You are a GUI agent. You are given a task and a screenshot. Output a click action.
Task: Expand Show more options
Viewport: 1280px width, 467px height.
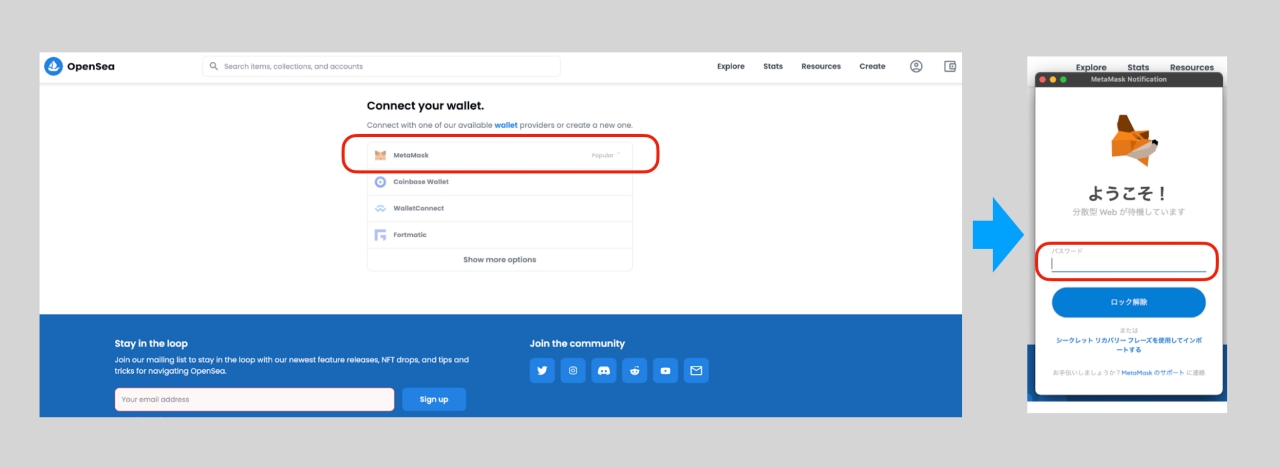(500, 260)
